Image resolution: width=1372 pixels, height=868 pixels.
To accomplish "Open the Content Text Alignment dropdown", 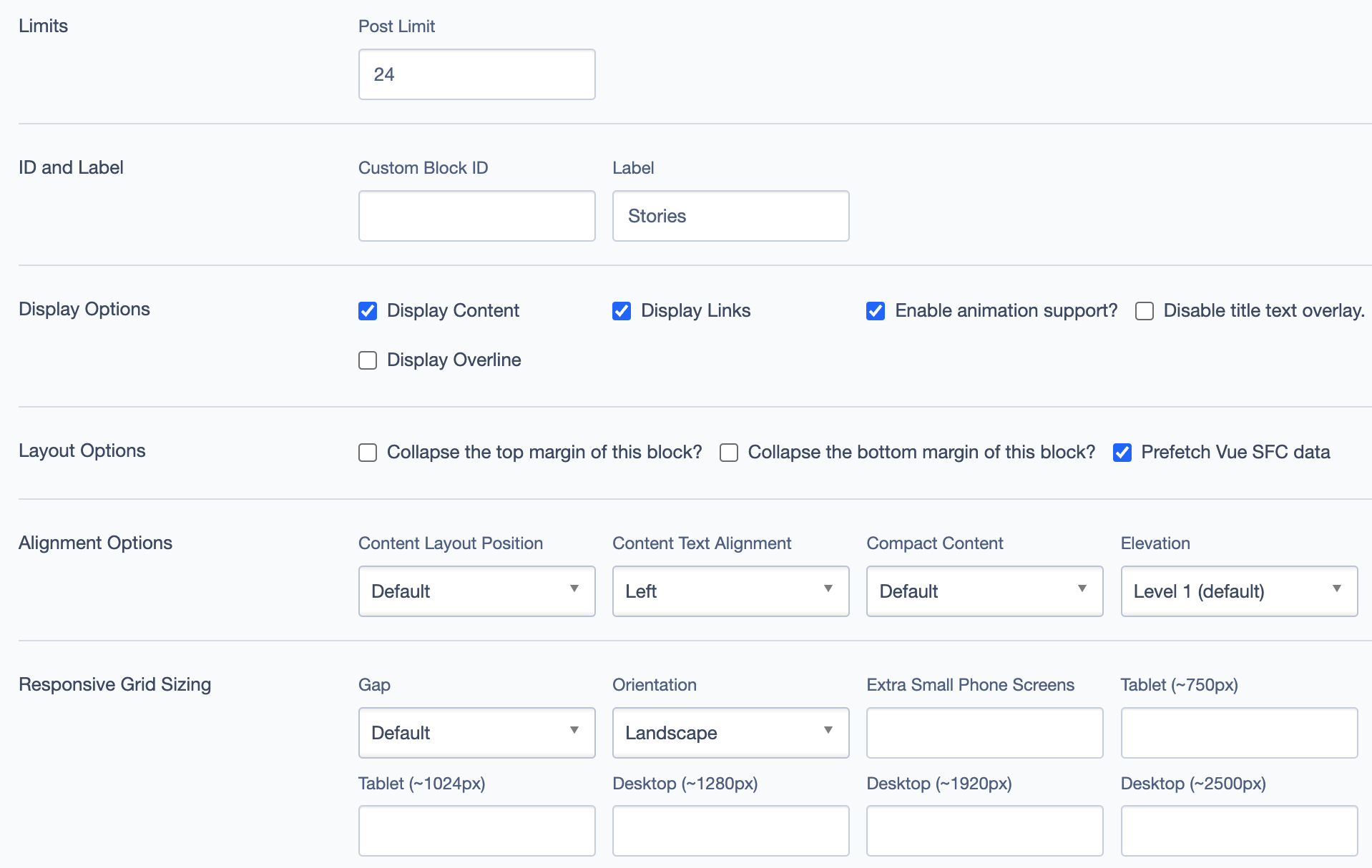I will pos(730,591).
